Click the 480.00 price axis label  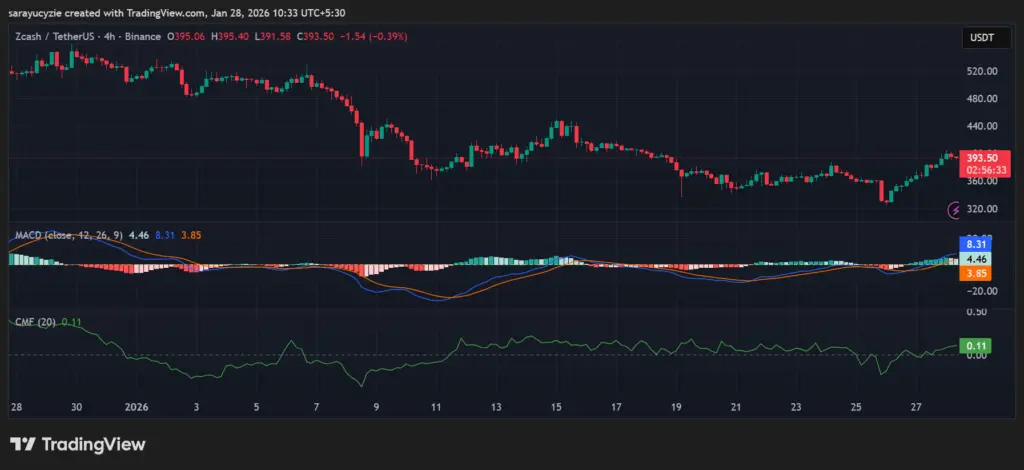[x=984, y=99]
